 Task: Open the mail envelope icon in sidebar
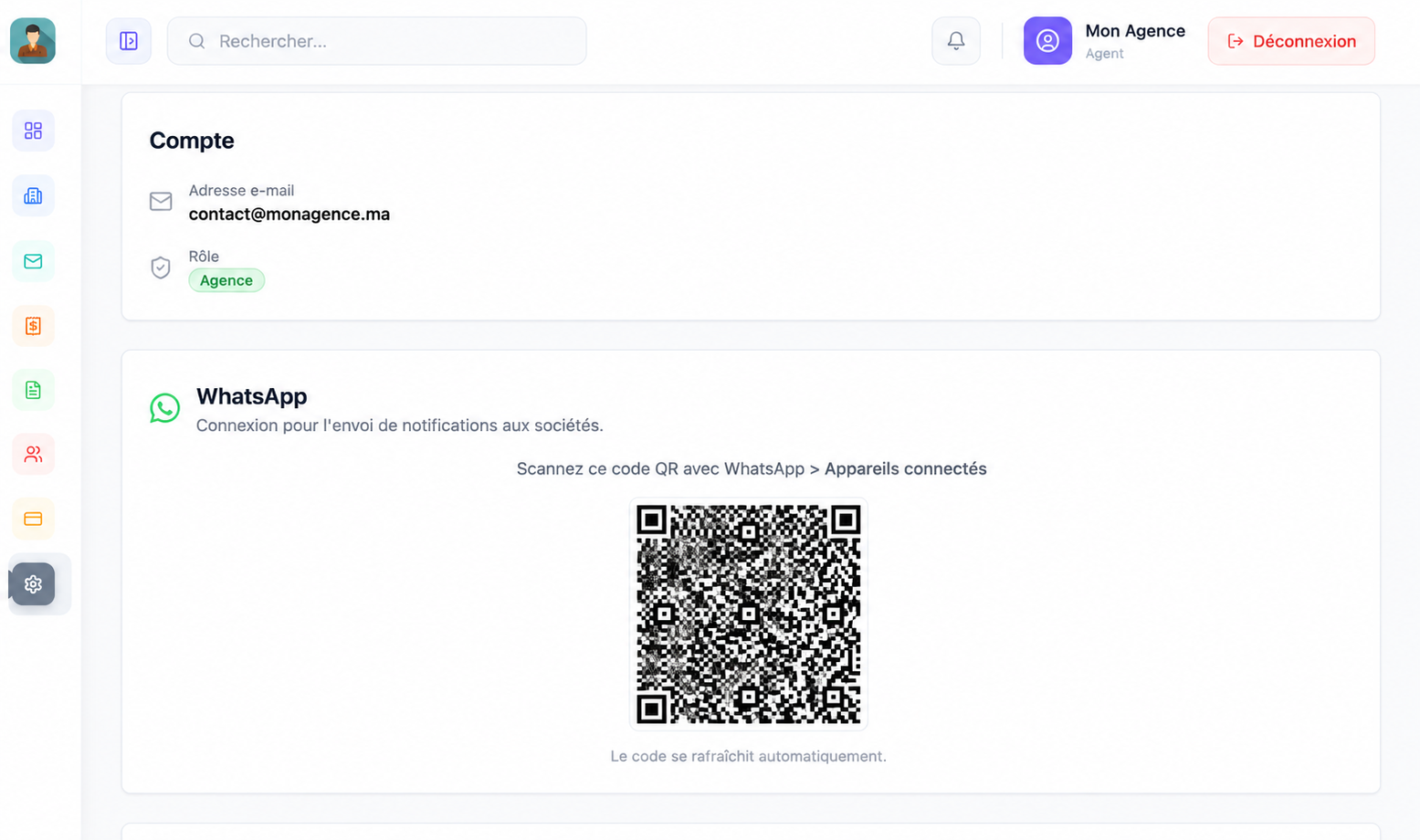33,261
